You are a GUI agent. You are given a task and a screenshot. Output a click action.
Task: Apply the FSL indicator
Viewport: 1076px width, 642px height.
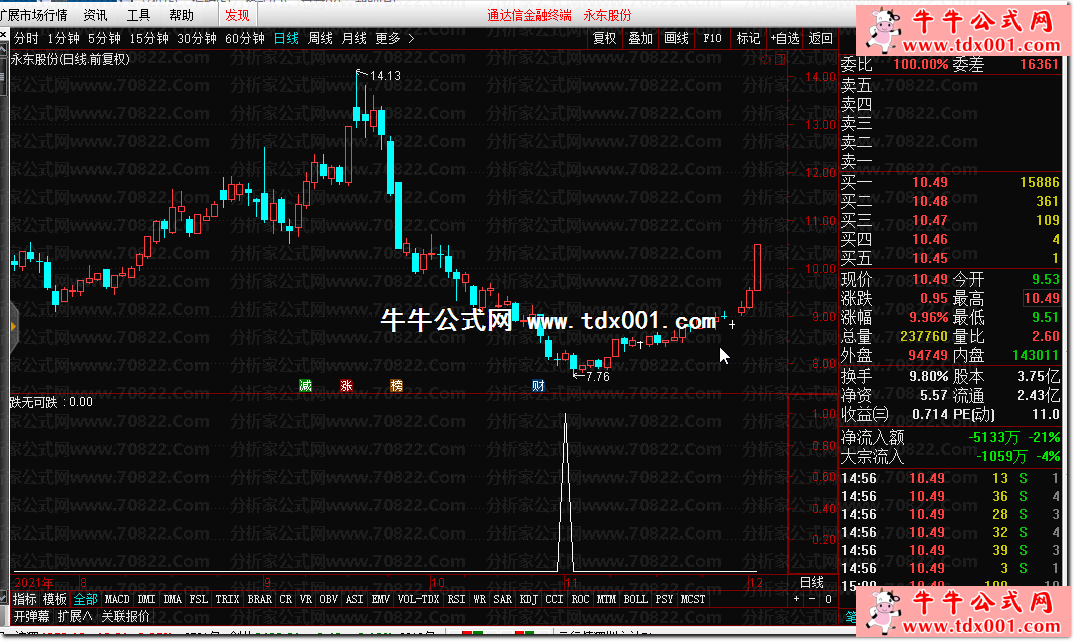pos(198,599)
